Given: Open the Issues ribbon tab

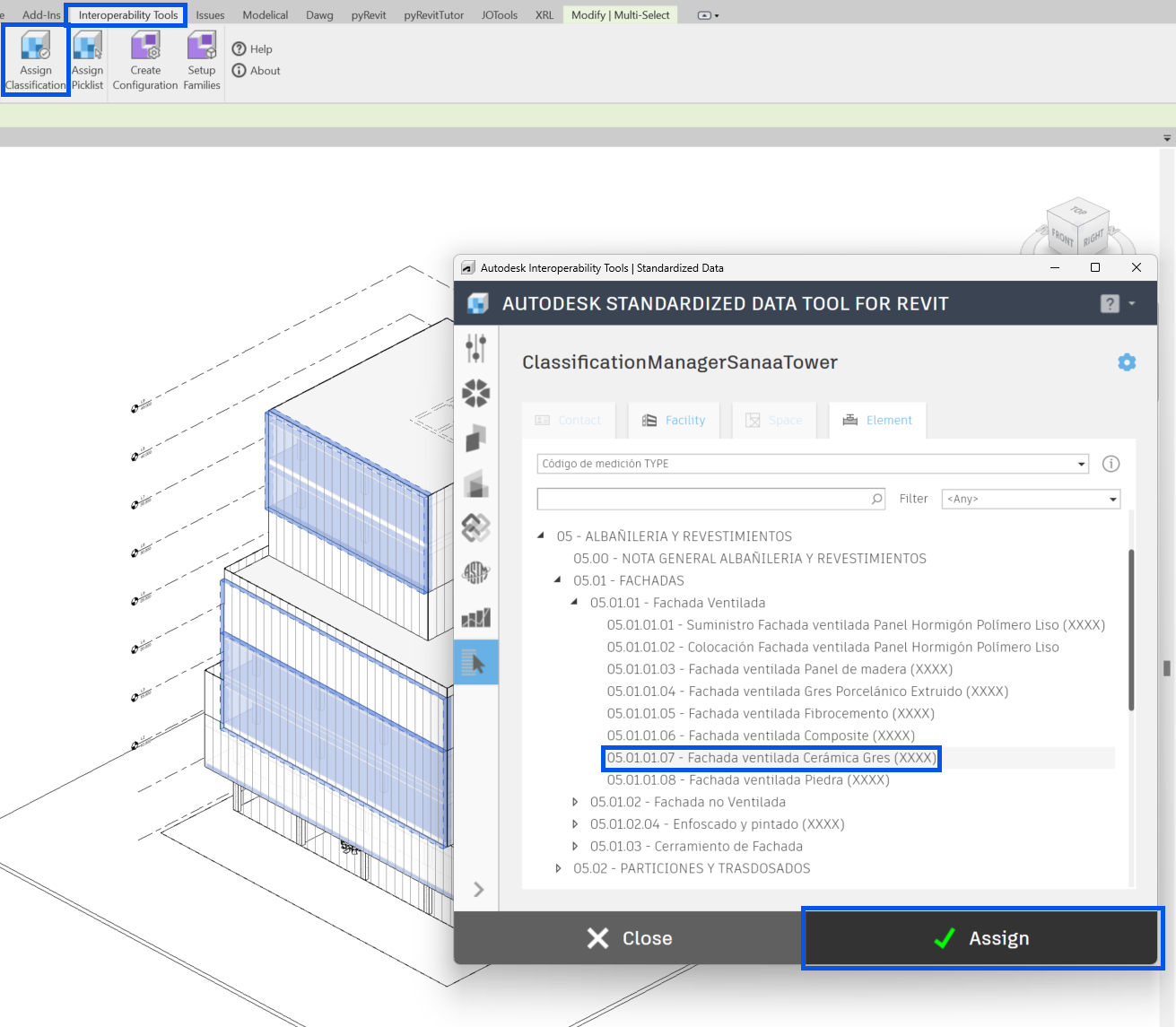Looking at the screenshot, I should (x=210, y=14).
